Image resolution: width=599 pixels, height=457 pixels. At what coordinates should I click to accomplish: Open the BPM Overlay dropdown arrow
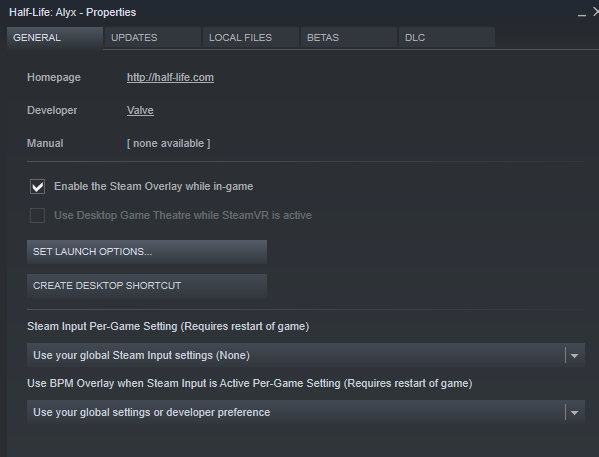click(574, 413)
